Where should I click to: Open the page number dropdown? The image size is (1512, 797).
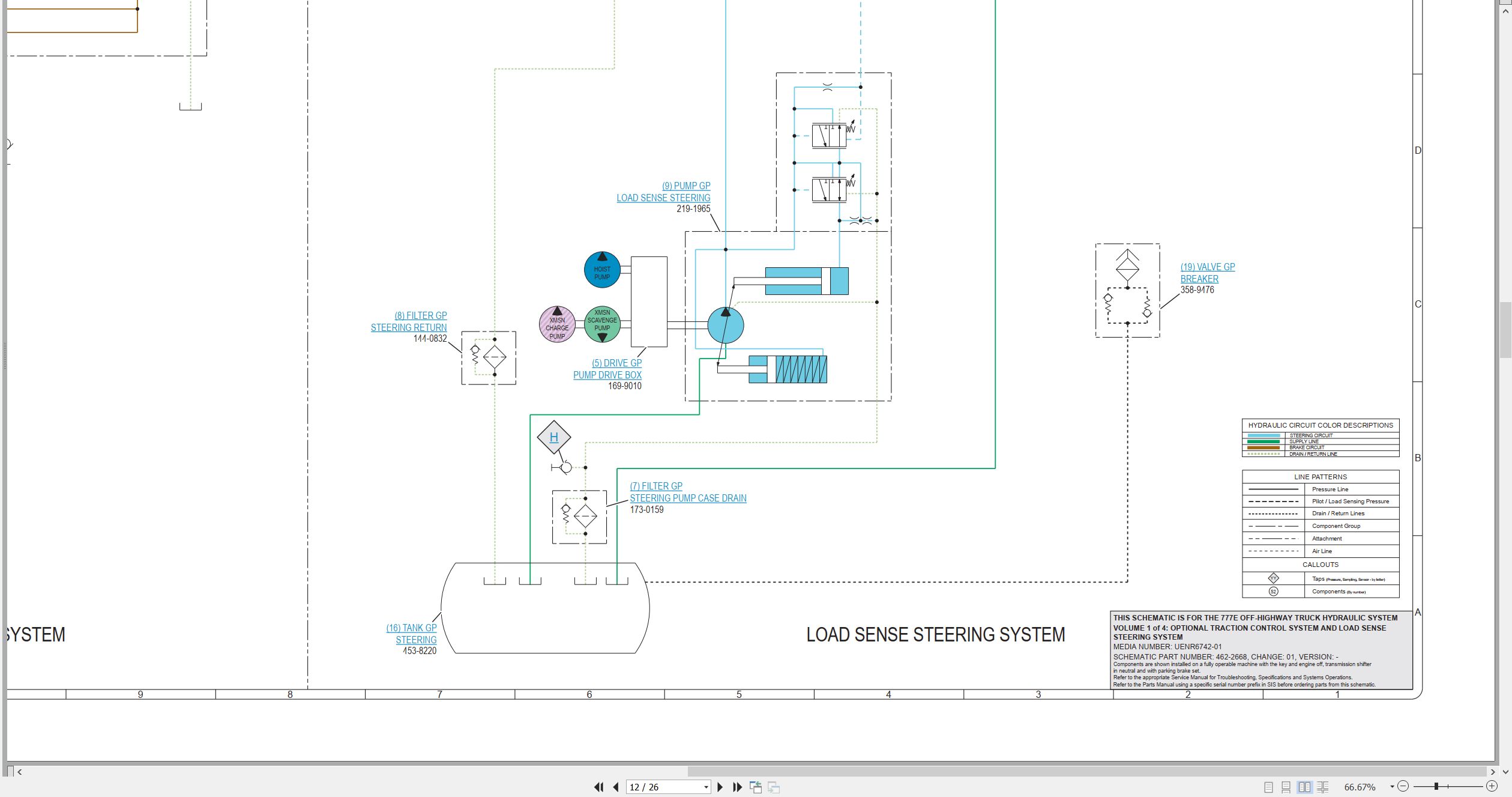click(x=706, y=787)
